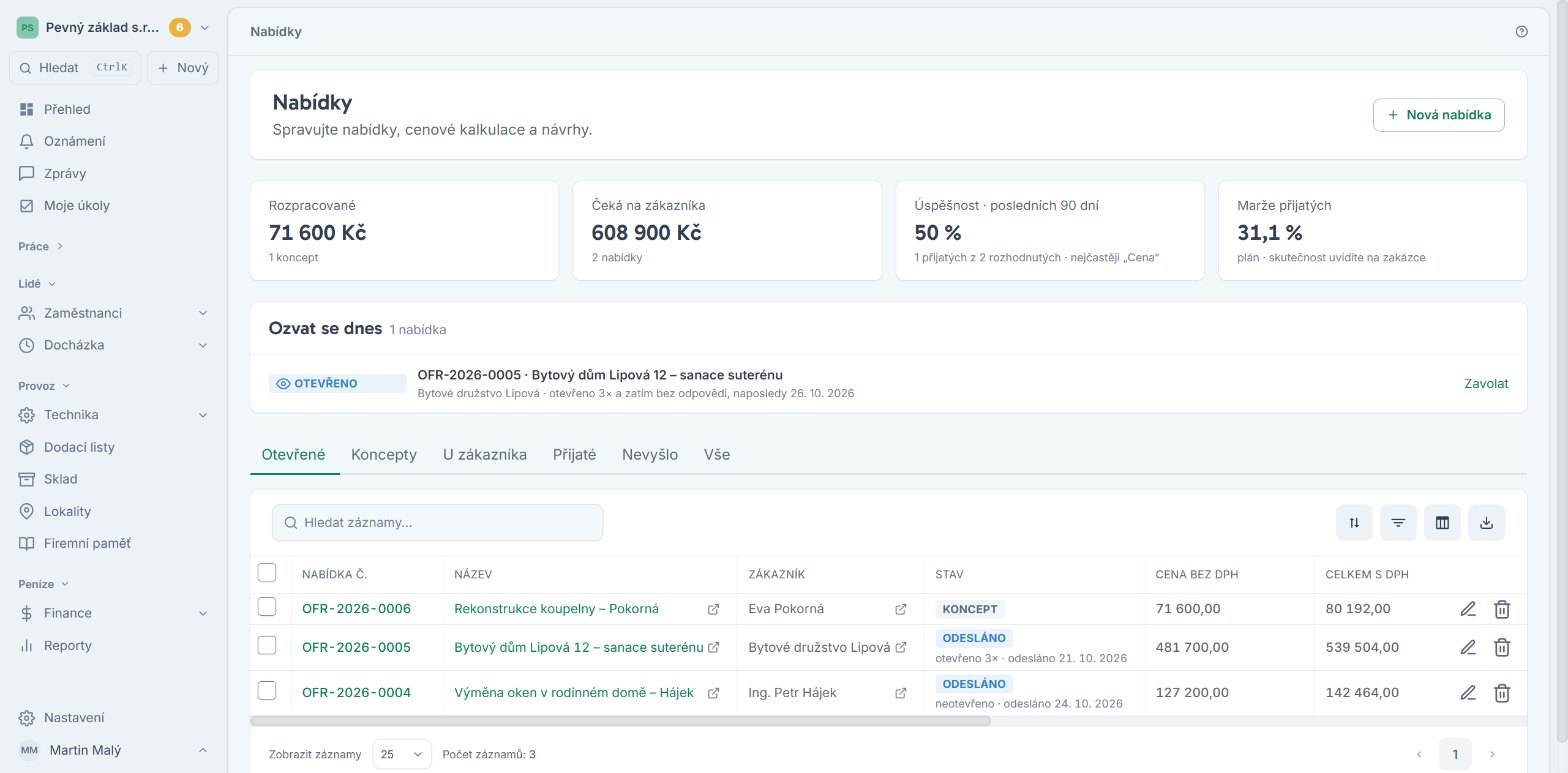Open the filter icon above the table

point(1398,522)
